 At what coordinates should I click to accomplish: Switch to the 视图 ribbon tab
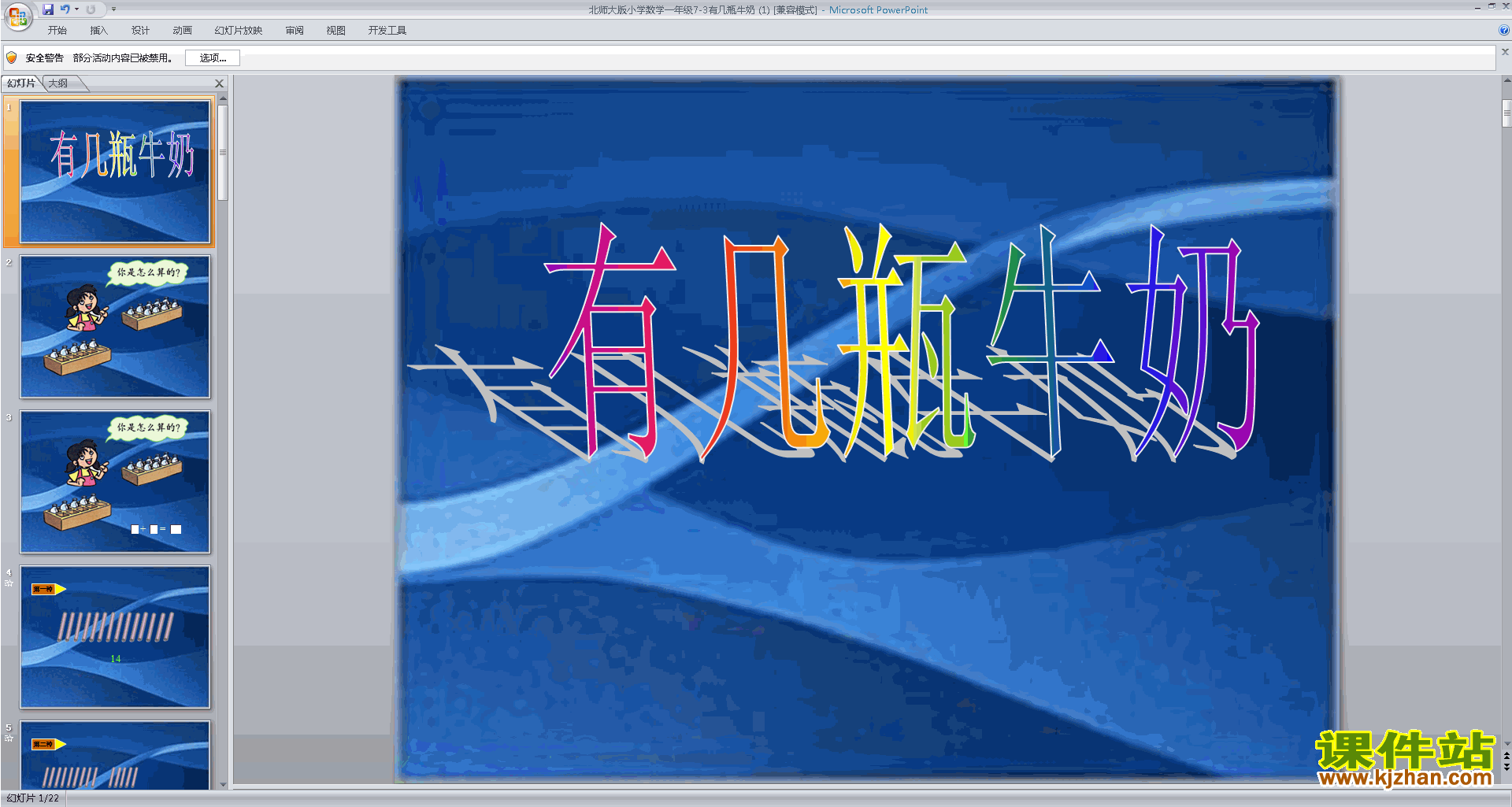pyautogui.click(x=335, y=31)
